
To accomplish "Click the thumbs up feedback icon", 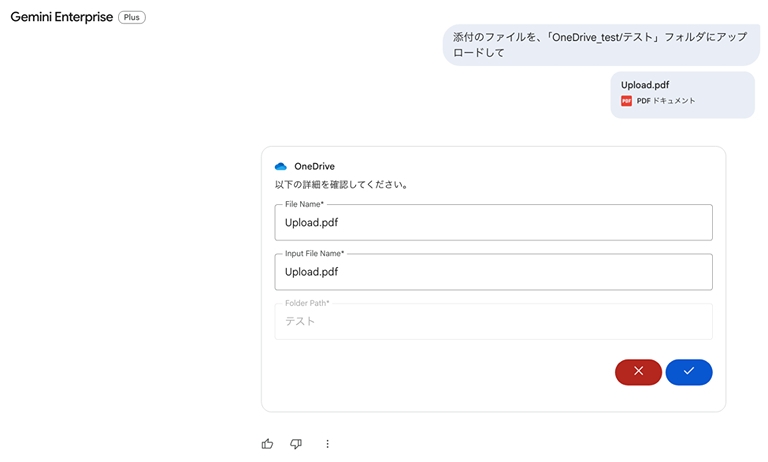I will coord(267,444).
